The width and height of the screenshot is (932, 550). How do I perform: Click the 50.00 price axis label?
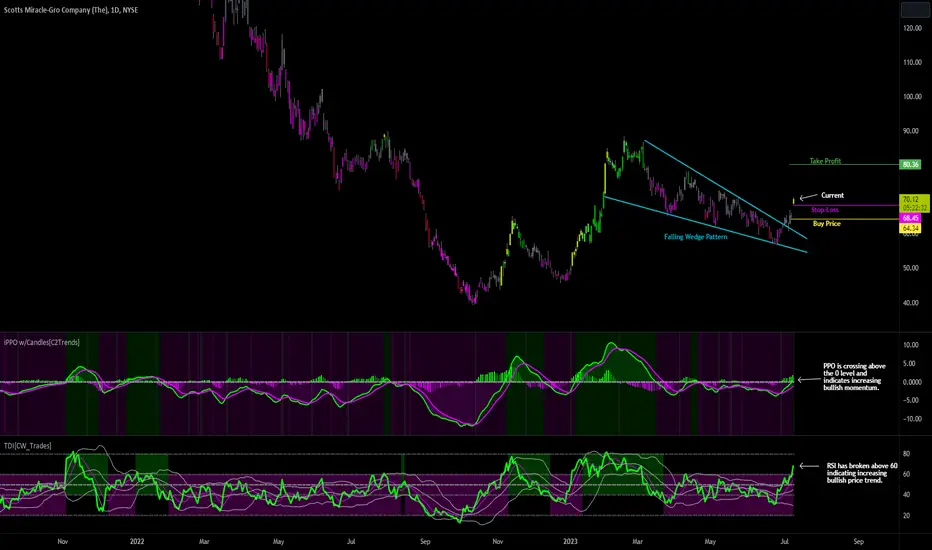[x=911, y=268]
